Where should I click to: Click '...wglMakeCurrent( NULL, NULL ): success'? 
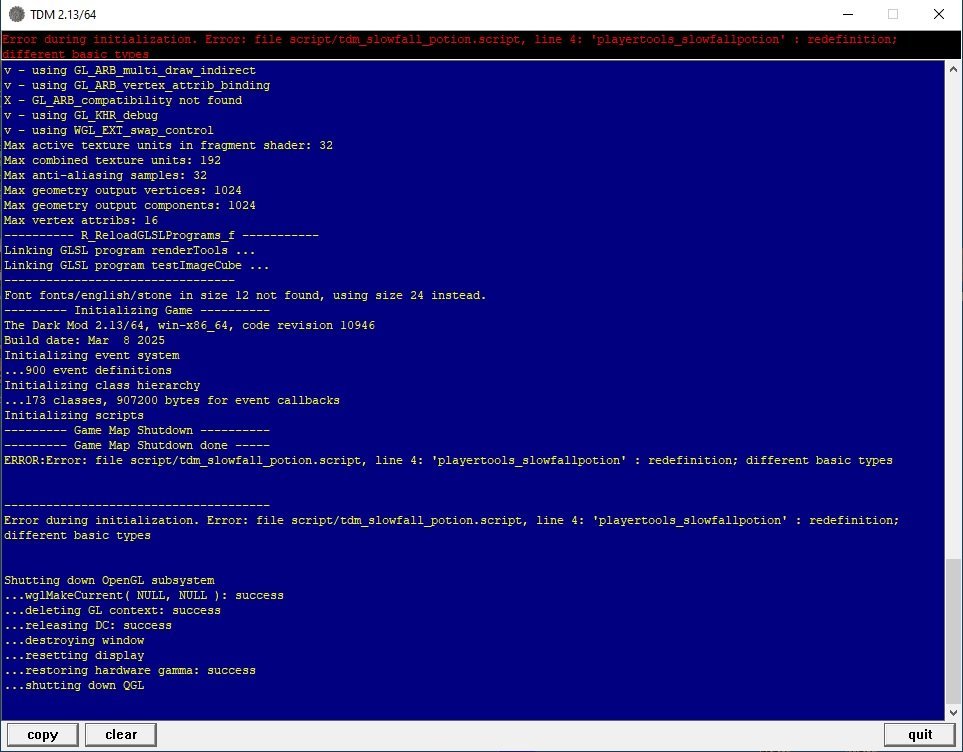(144, 595)
